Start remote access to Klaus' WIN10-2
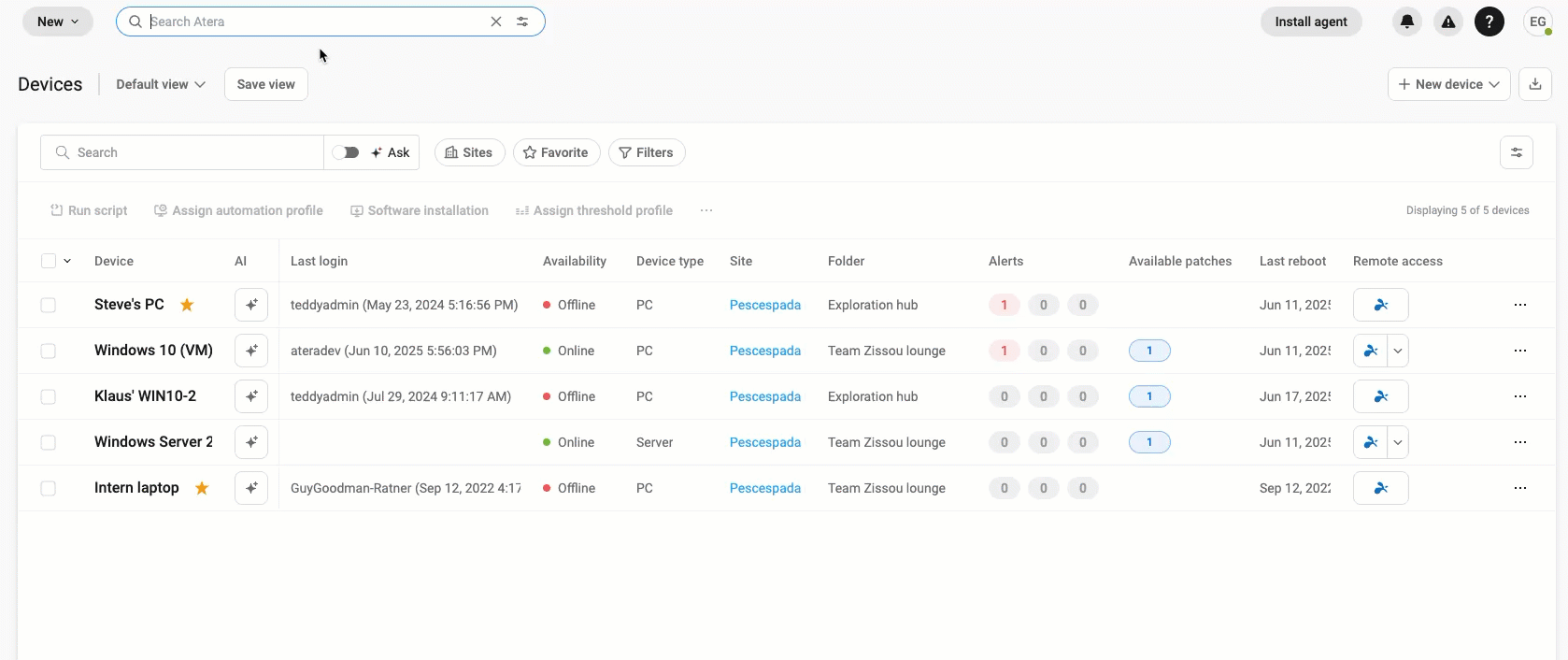This screenshot has width=1568, height=660. point(1381,396)
